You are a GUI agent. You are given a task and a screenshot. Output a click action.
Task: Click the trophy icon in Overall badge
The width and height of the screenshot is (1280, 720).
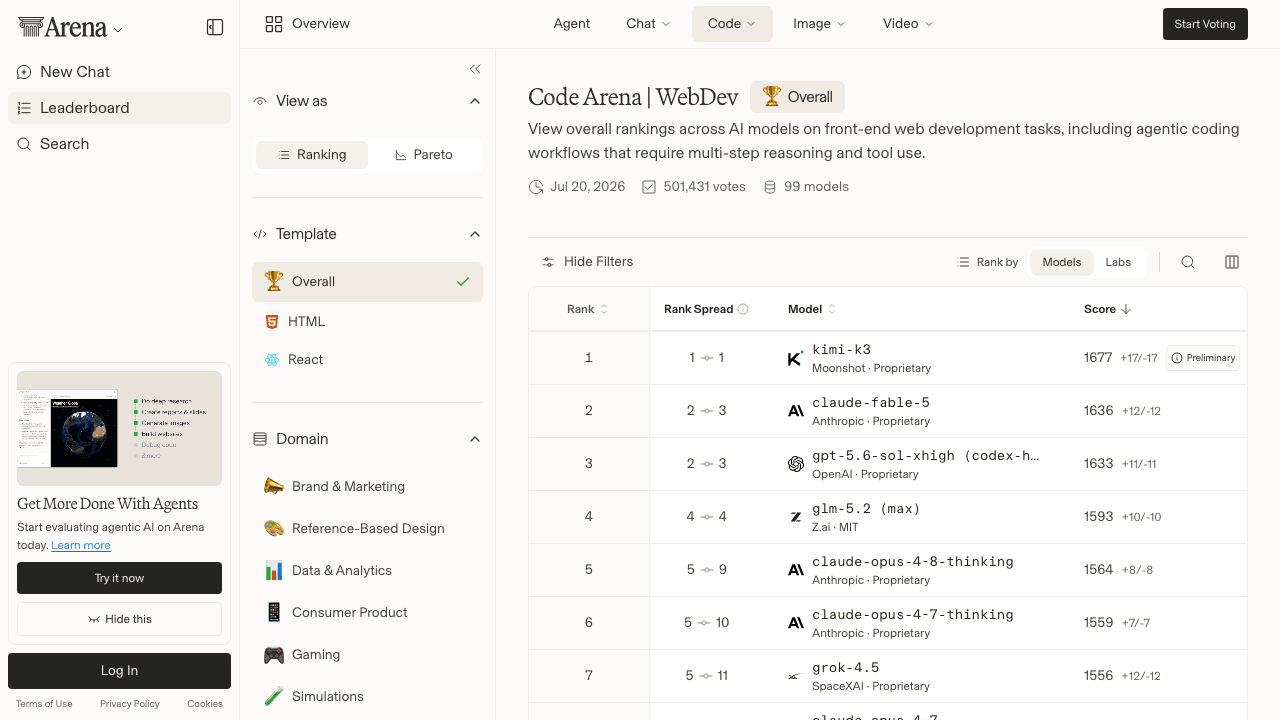pos(771,96)
